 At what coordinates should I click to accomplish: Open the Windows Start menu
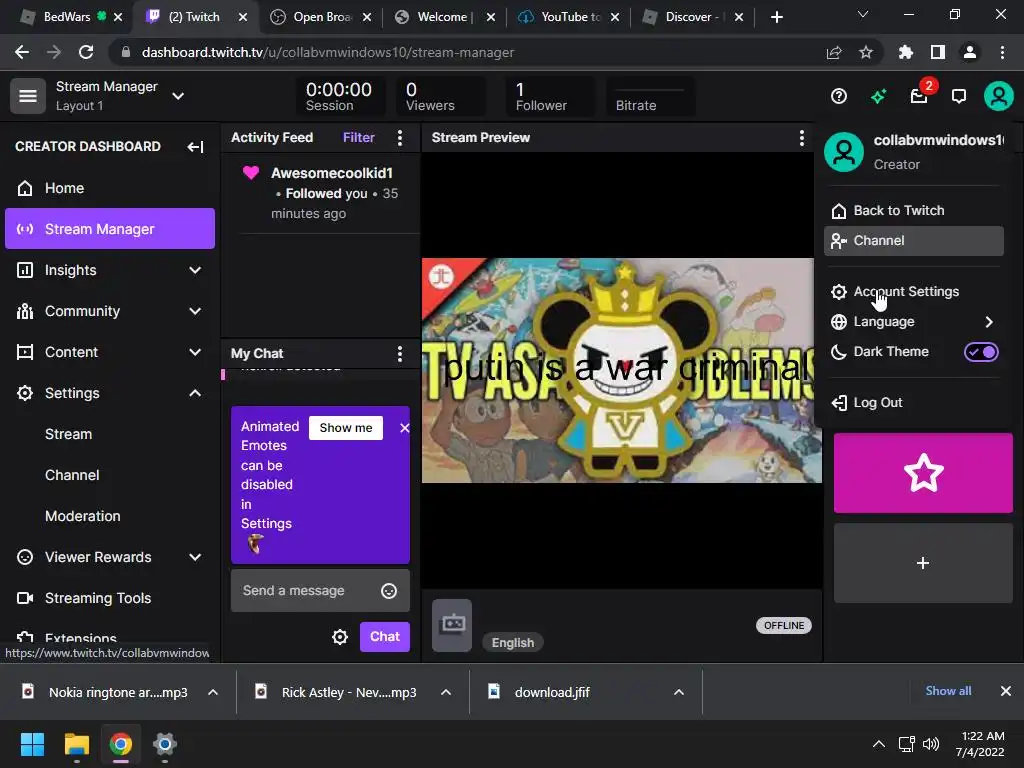pyautogui.click(x=32, y=744)
